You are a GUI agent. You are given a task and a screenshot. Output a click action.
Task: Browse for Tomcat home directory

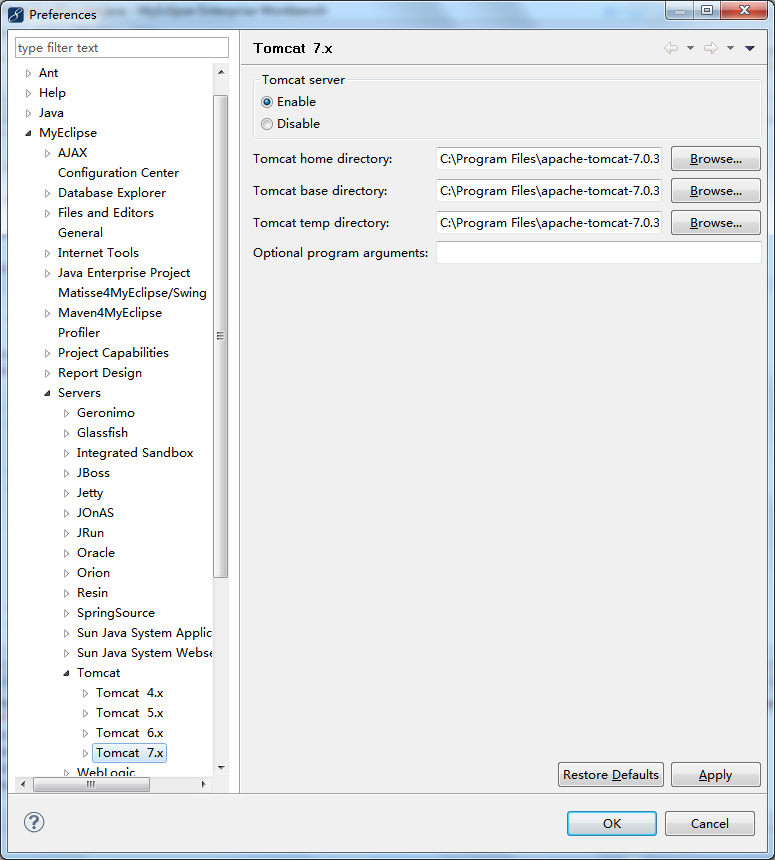[716, 159]
